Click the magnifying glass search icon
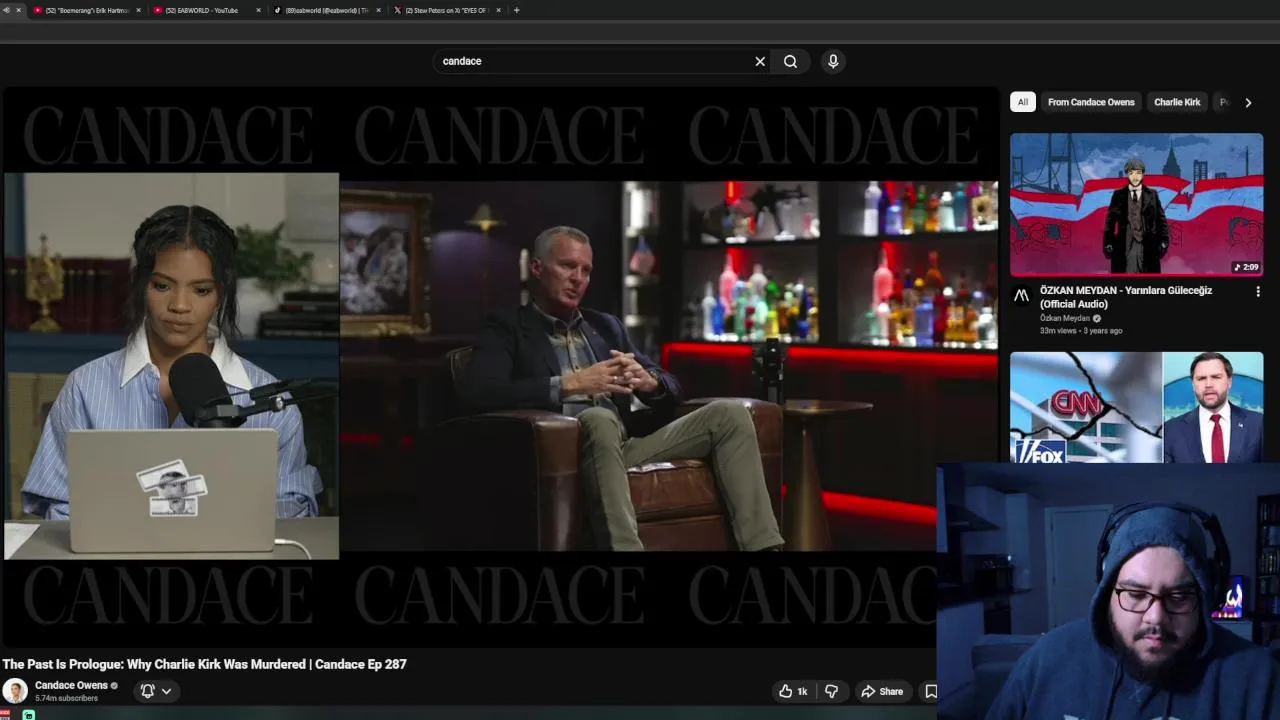This screenshot has width=1280, height=720. point(790,61)
